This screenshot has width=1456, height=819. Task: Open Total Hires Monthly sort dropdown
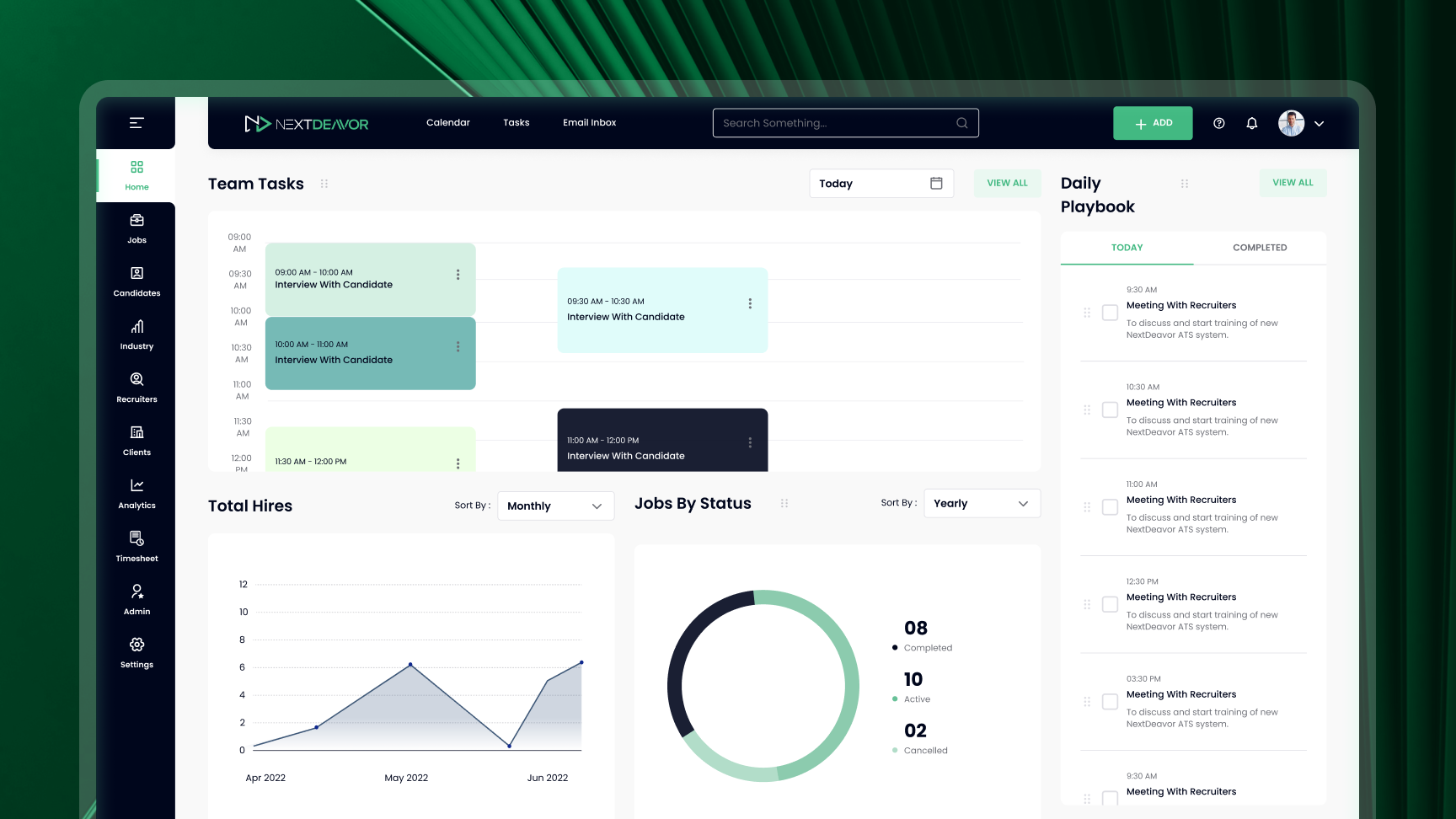(x=556, y=506)
